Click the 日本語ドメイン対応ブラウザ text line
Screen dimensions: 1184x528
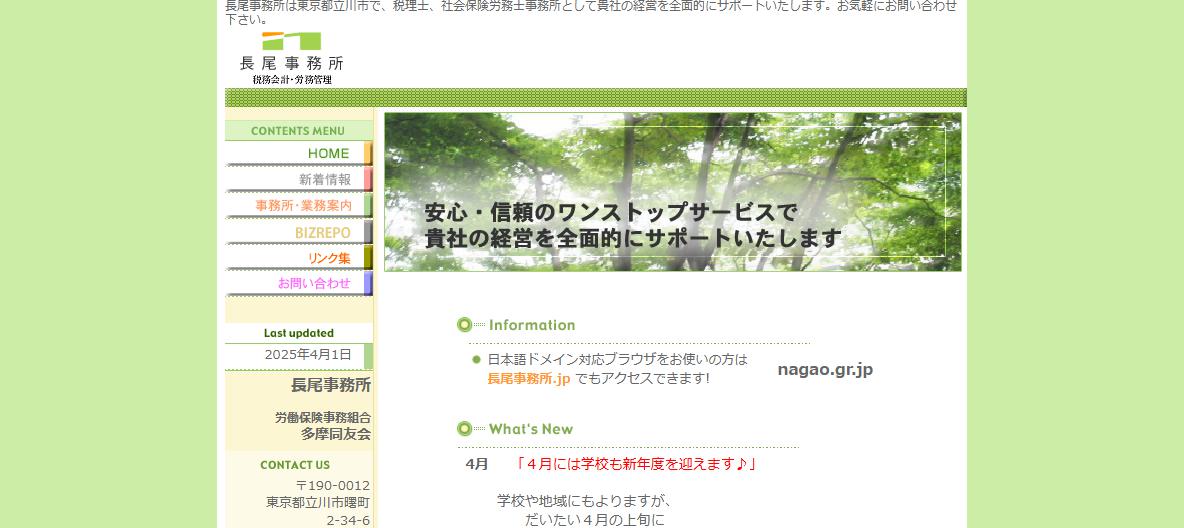coord(617,360)
